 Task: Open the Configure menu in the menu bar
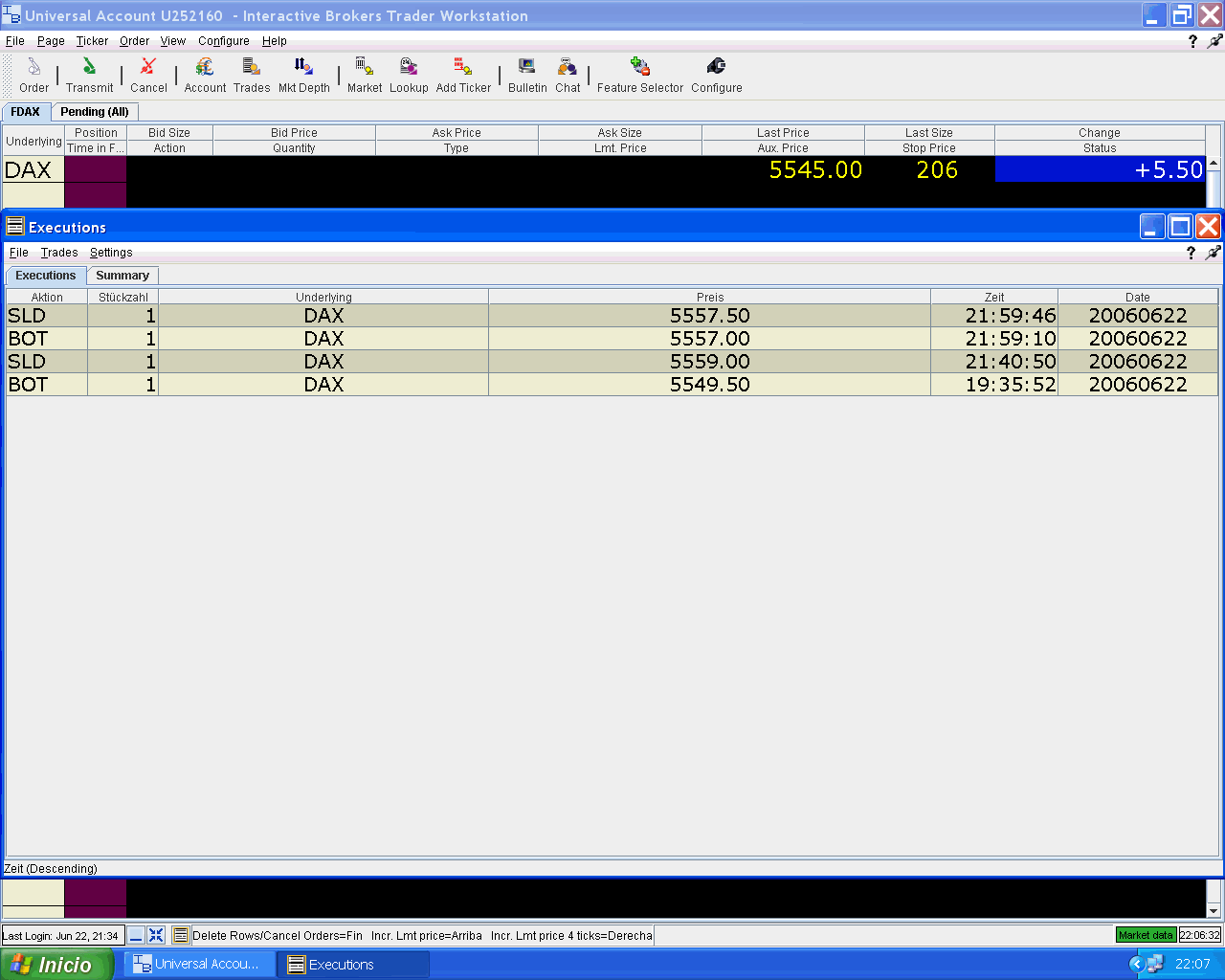pyautogui.click(x=224, y=41)
